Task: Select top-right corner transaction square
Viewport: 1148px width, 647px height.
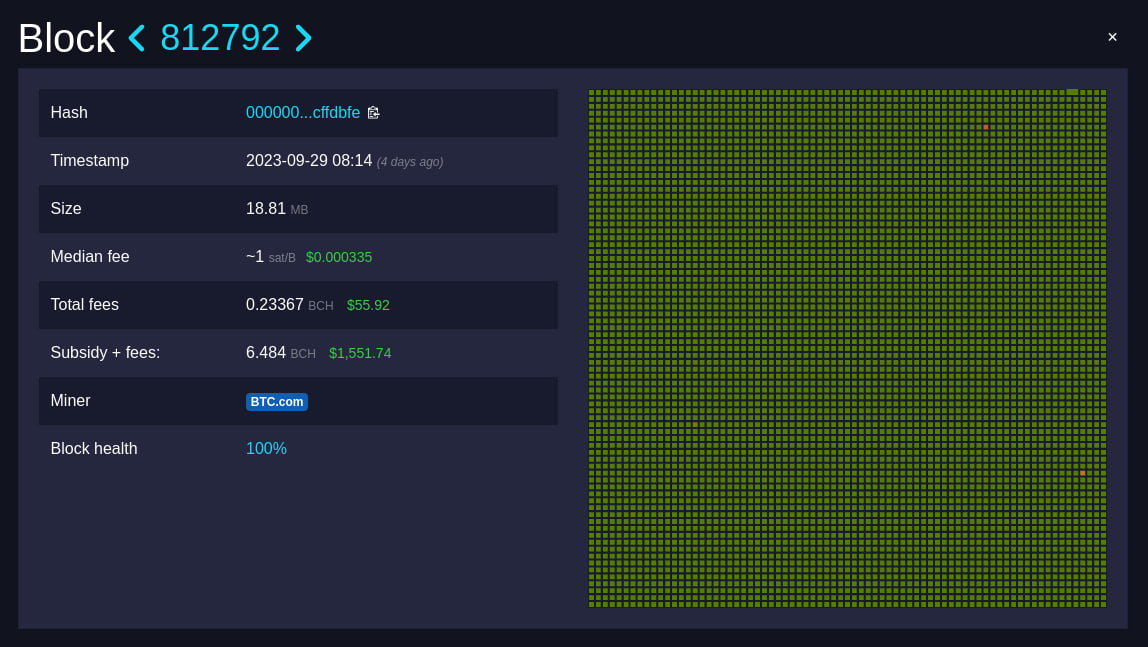Action: [1103, 93]
